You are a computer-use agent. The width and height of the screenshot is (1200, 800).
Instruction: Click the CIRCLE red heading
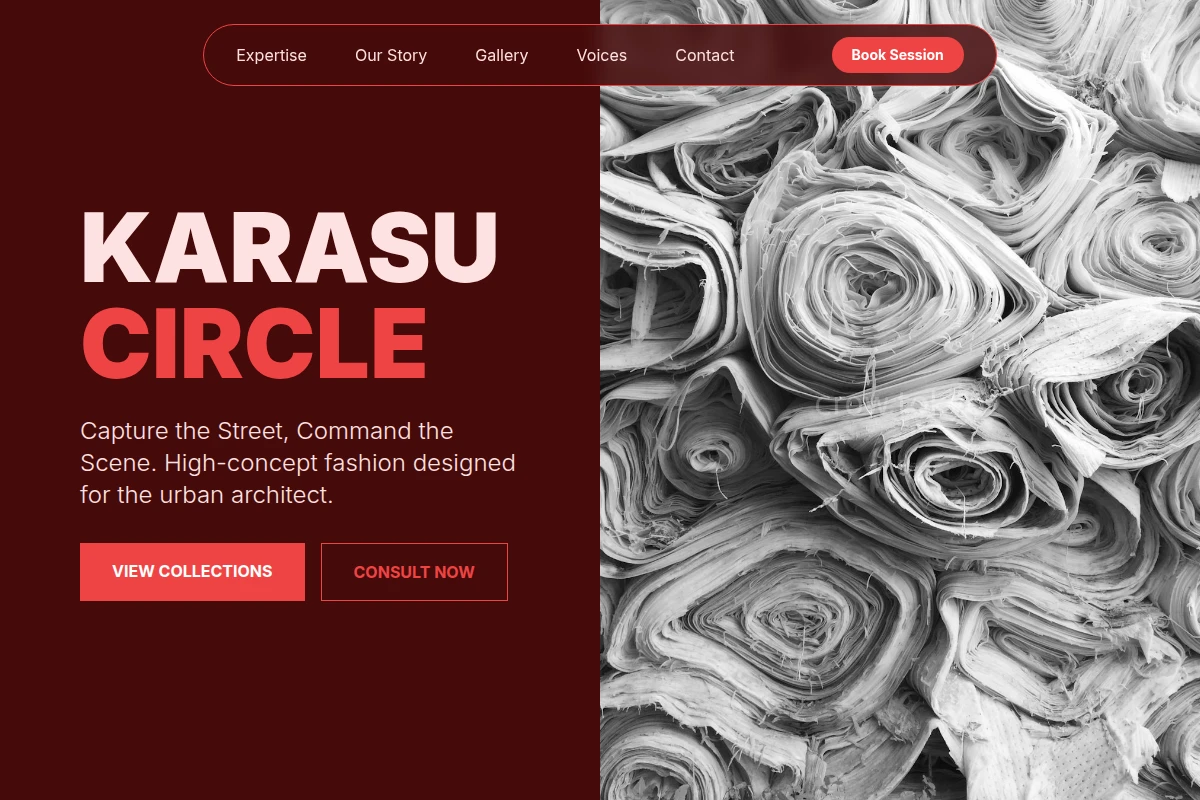tap(254, 343)
